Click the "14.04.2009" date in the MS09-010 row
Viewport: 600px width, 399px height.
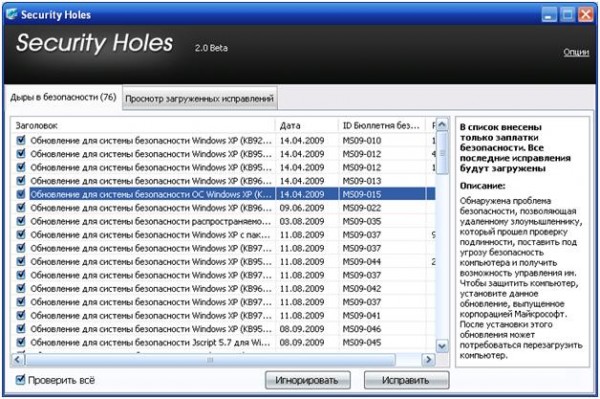[x=302, y=140]
